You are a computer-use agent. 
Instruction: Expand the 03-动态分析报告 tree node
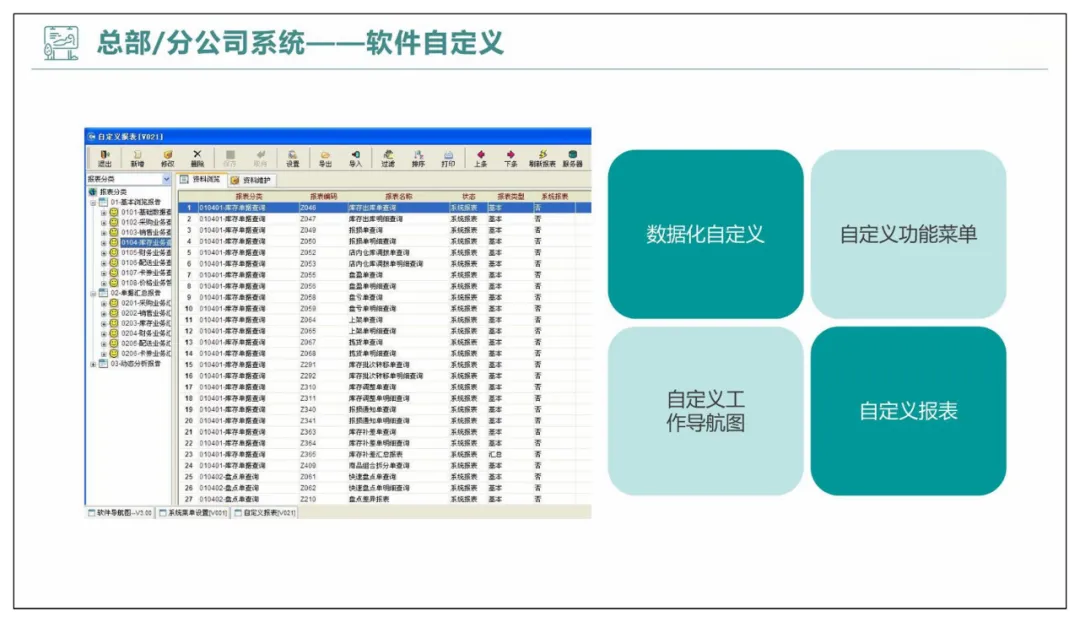93,364
